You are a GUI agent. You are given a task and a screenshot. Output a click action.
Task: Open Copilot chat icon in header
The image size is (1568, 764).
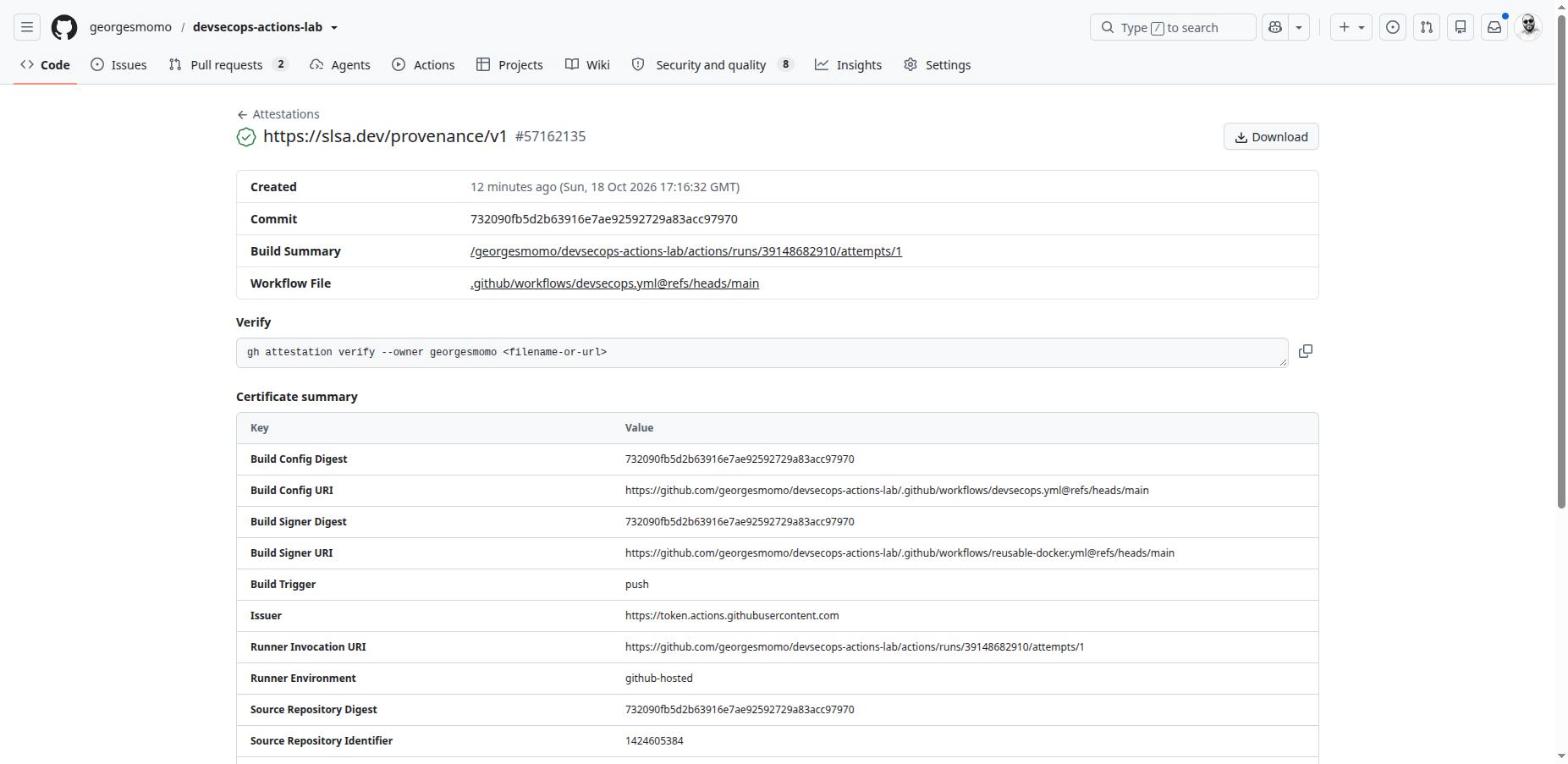tap(1275, 27)
